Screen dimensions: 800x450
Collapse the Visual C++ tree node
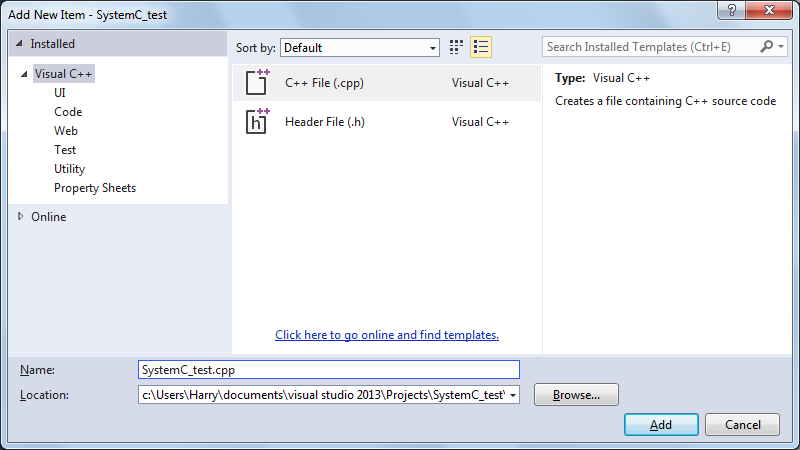[x=24, y=74]
